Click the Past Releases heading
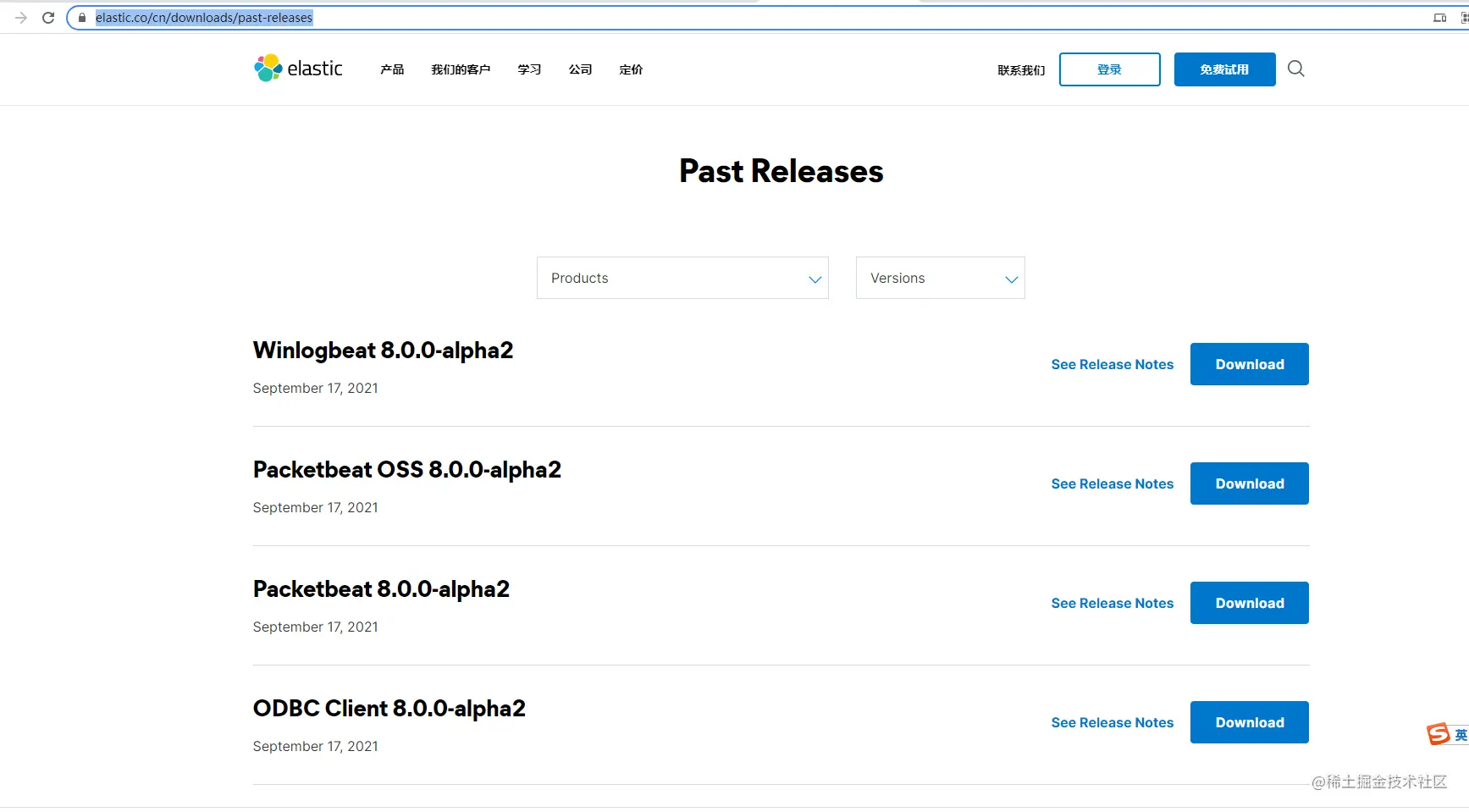Screen dimensions: 1469x812 [x=781, y=171]
